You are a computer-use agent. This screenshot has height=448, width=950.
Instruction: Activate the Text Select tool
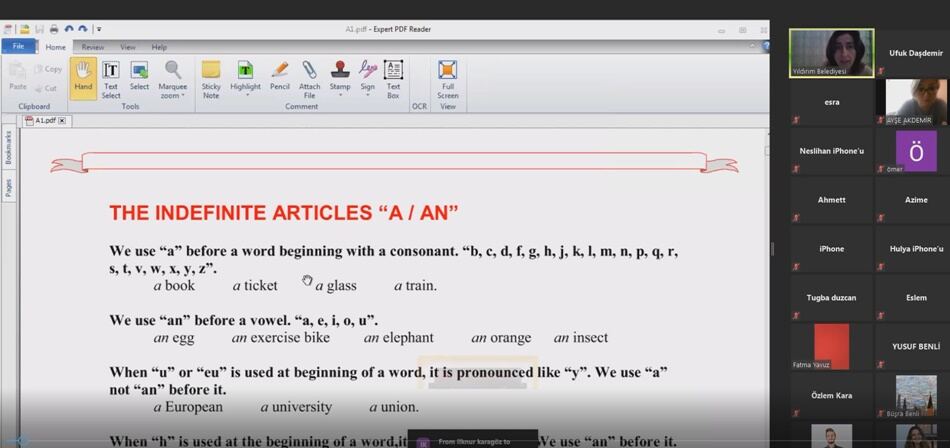[111, 79]
